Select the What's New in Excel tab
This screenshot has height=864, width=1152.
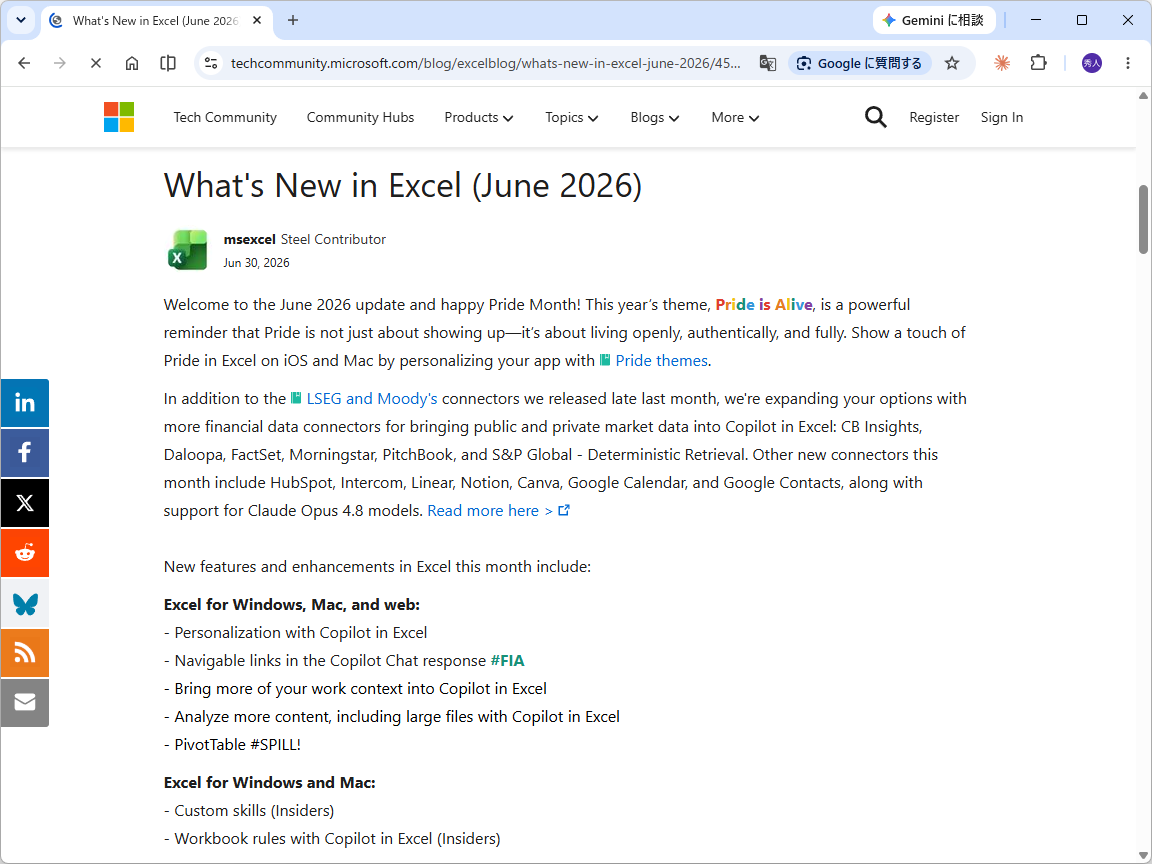tap(155, 21)
